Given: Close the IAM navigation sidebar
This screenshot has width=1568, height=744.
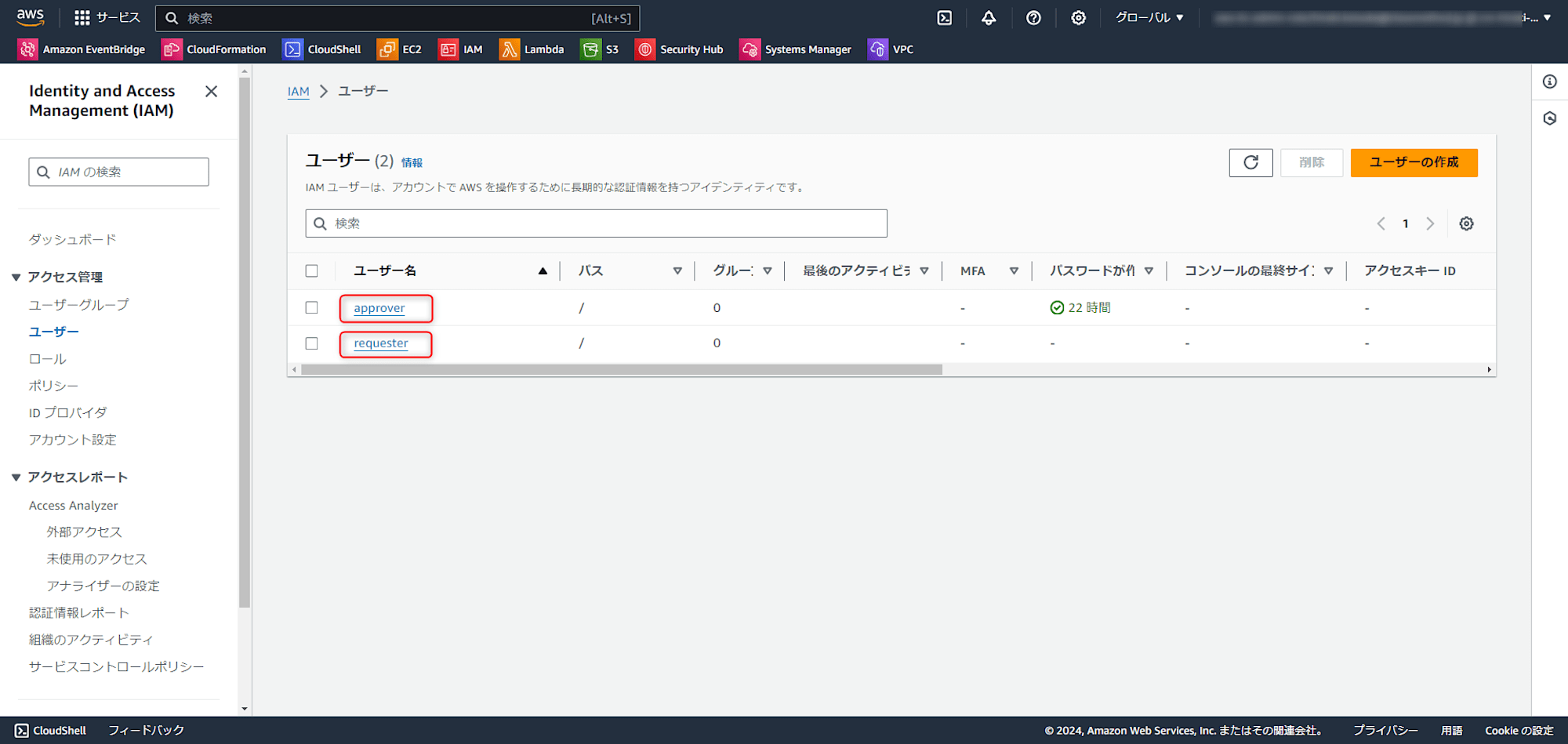Looking at the screenshot, I should tap(211, 92).
